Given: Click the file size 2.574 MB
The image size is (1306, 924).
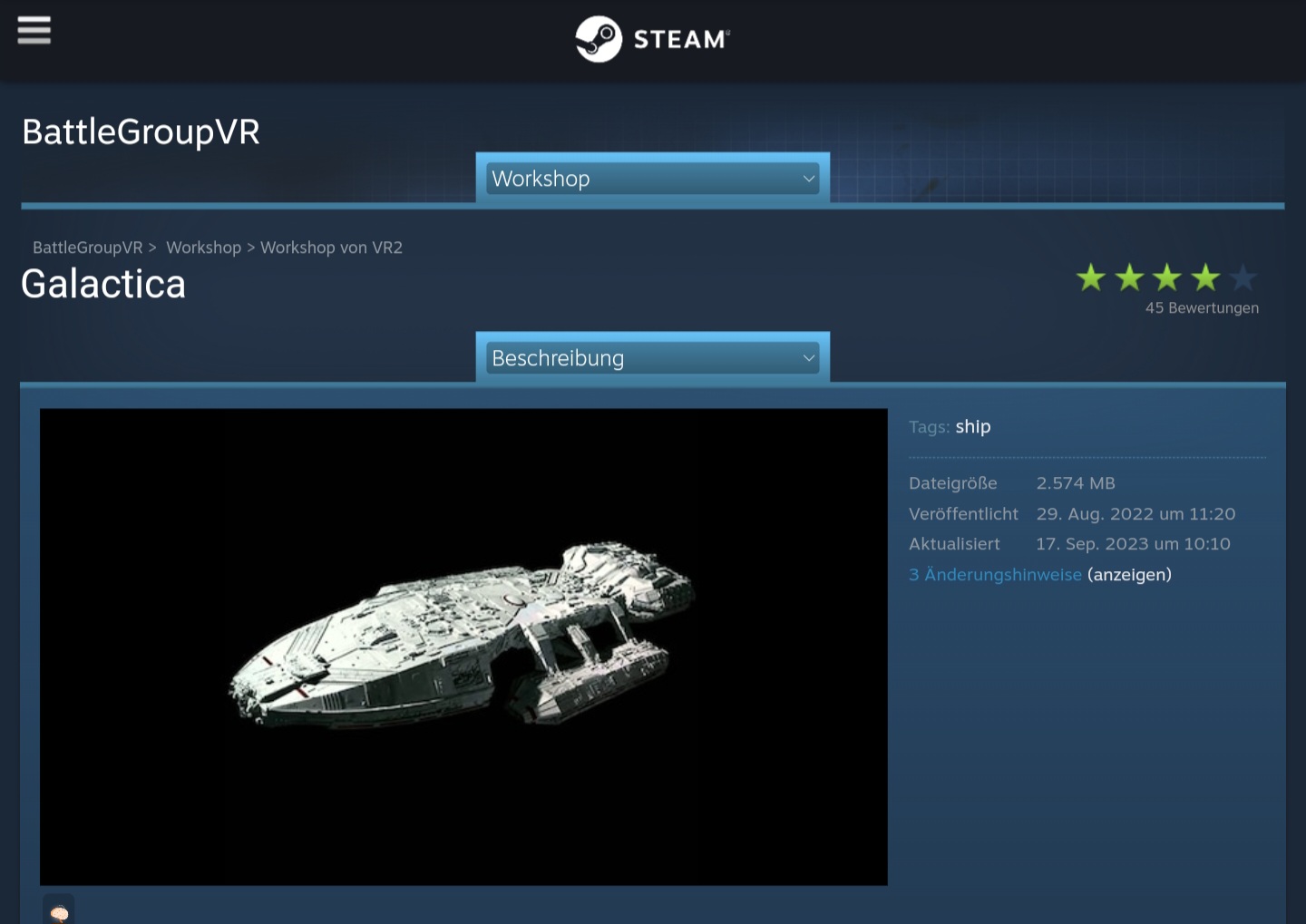Looking at the screenshot, I should 1076,483.
